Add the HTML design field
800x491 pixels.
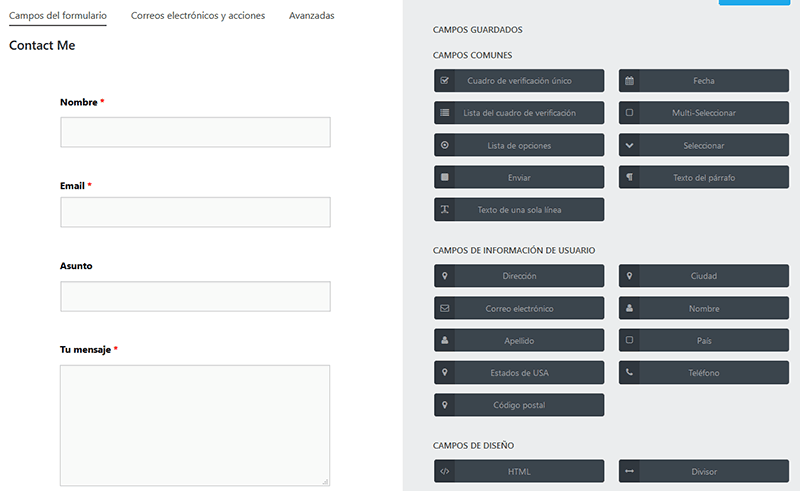coord(519,471)
